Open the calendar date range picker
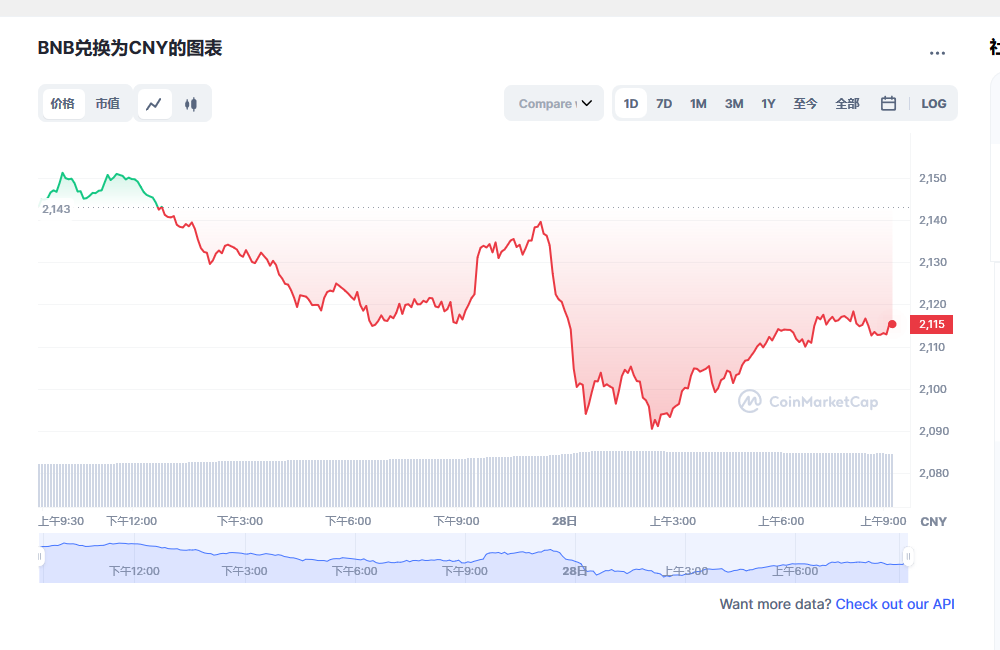 (x=888, y=103)
